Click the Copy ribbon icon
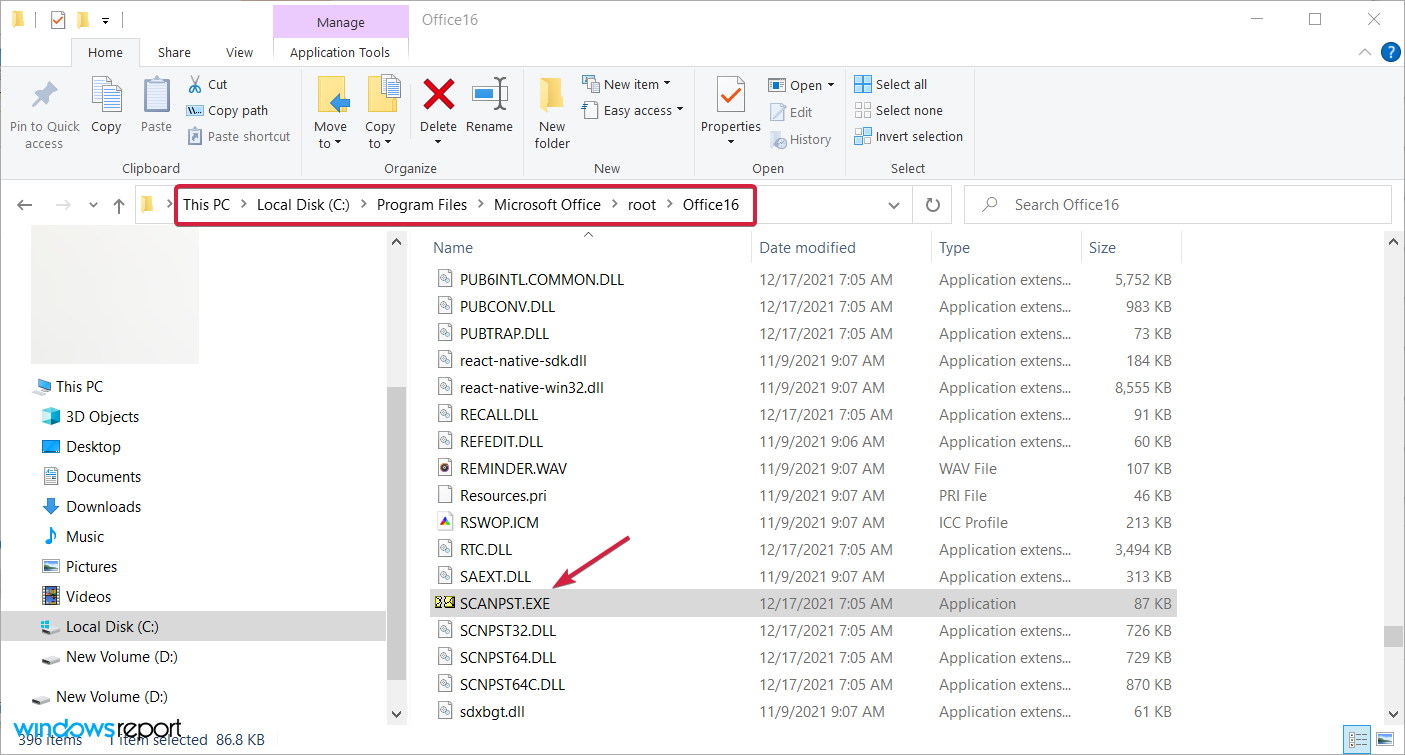Image resolution: width=1405 pixels, height=755 pixels. coord(106,95)
